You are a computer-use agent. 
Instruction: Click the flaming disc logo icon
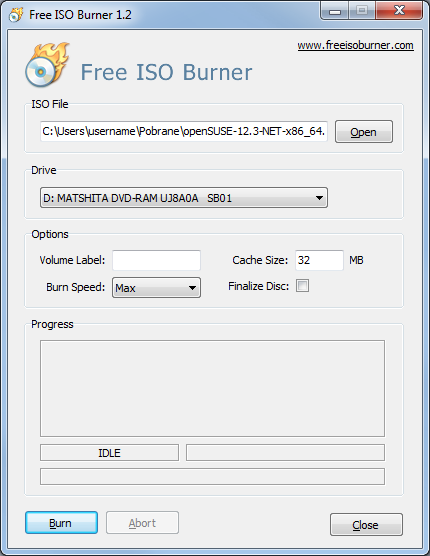[x=47, y=65]
